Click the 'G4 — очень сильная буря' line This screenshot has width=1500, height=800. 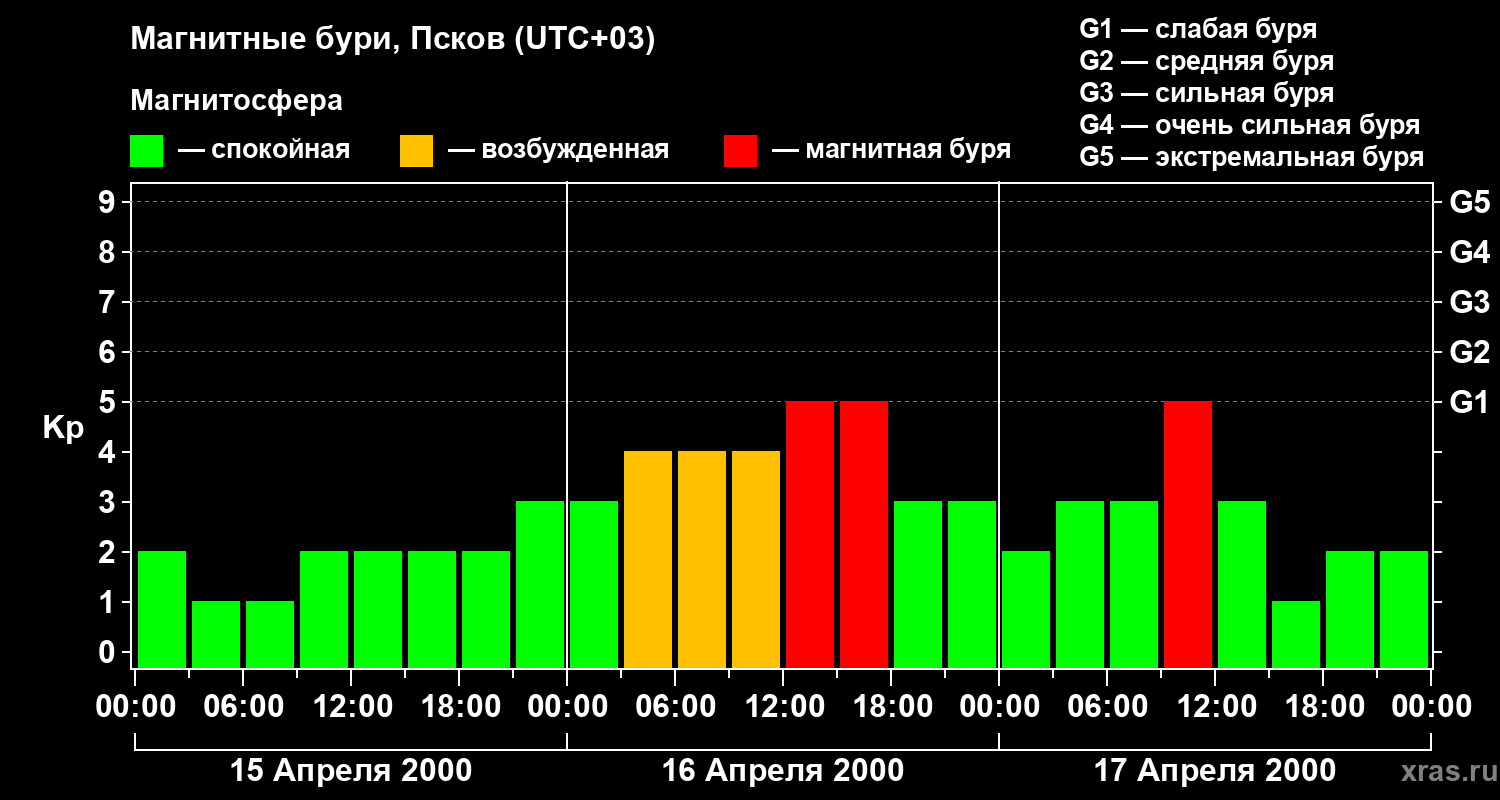click(x=1249, y=125)
